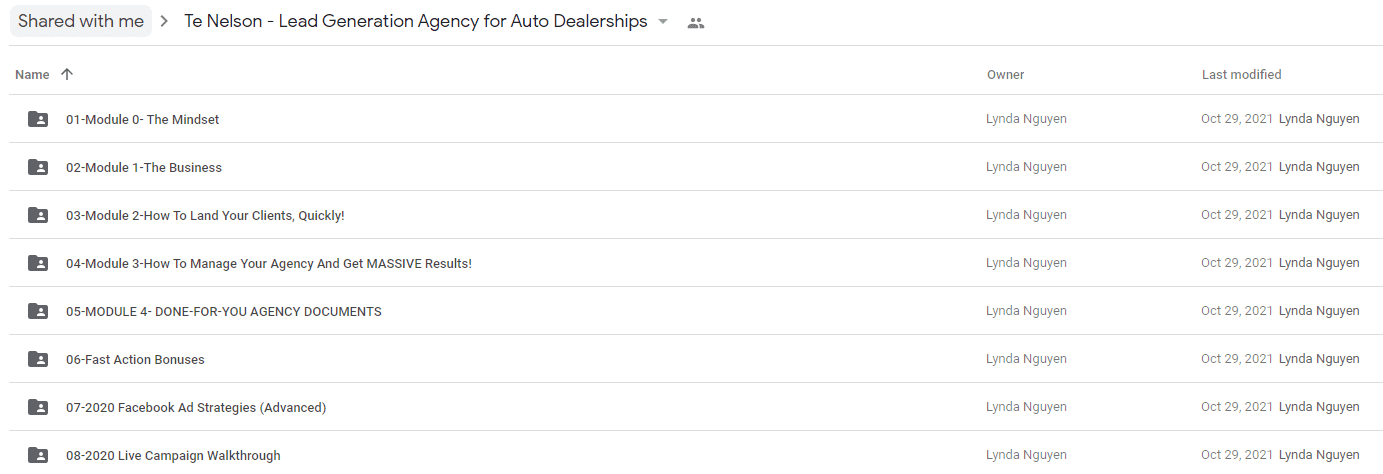Click the Owner column header

[1005, 74]
